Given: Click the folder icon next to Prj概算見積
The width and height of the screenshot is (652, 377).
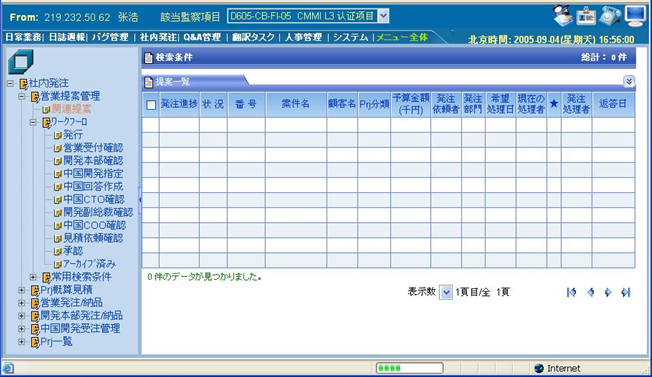Looking at the screenshot, I should [x=35, y=290].
